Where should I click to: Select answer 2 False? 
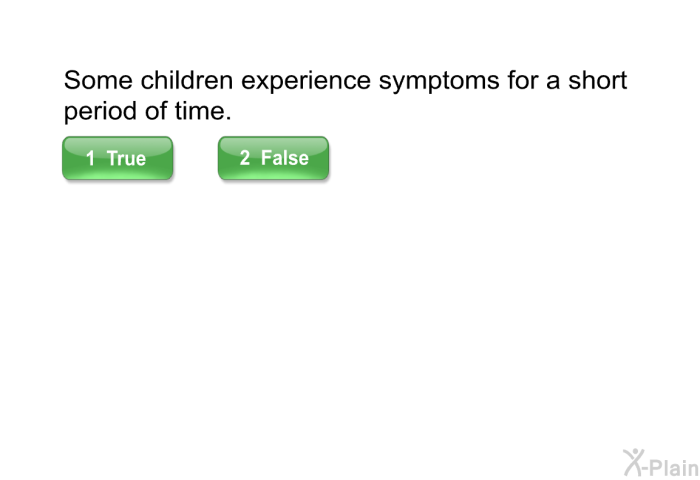pos(273,158)
